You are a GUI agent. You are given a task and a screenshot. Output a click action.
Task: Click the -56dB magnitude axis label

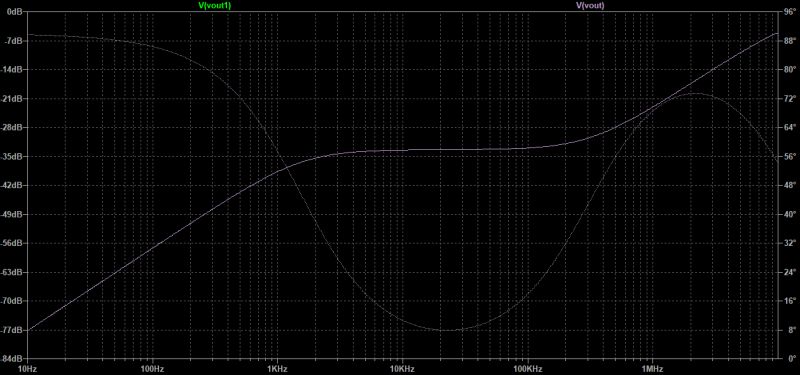coord(12,243)
